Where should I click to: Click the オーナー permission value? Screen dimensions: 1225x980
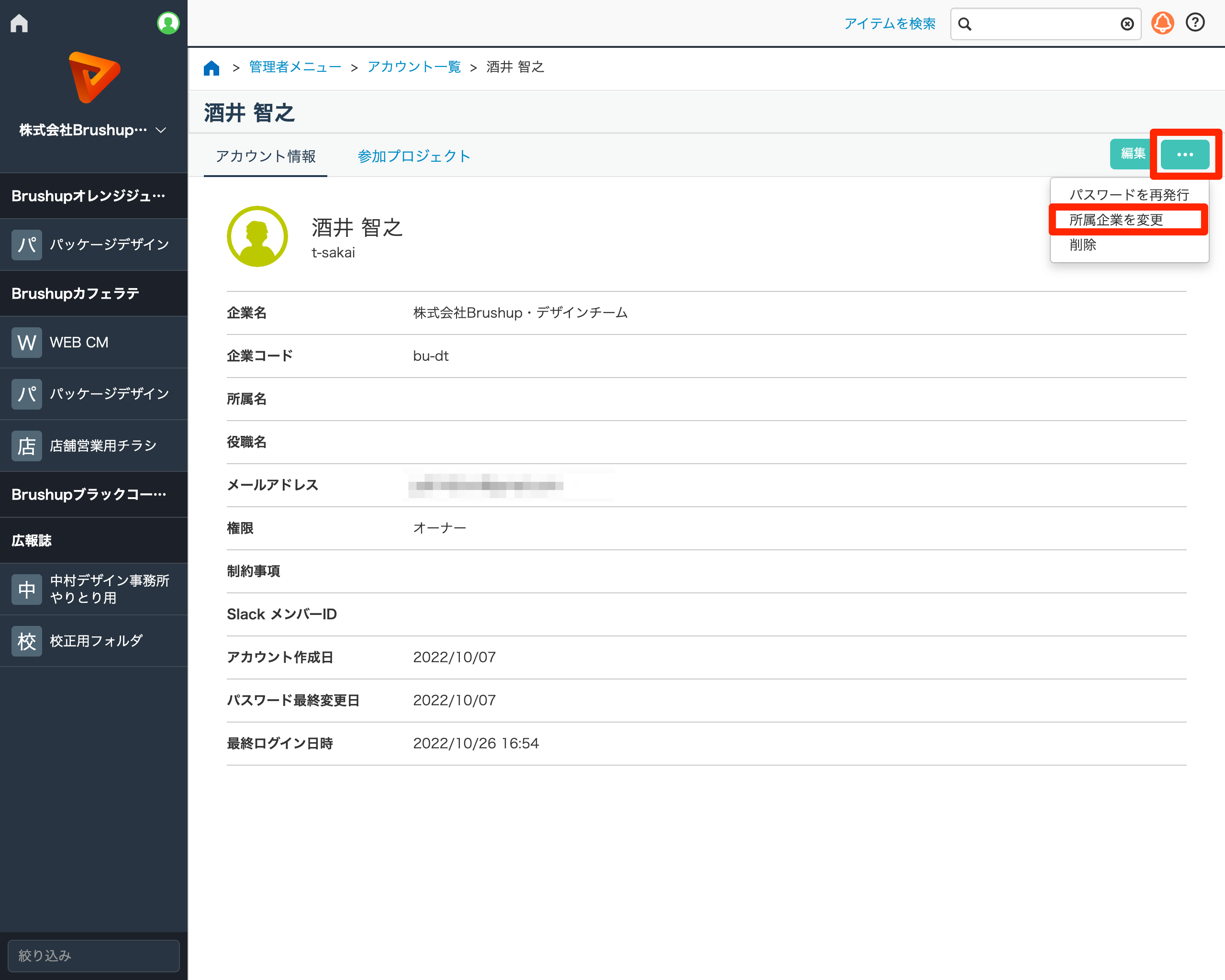click(x=440, y=528)
